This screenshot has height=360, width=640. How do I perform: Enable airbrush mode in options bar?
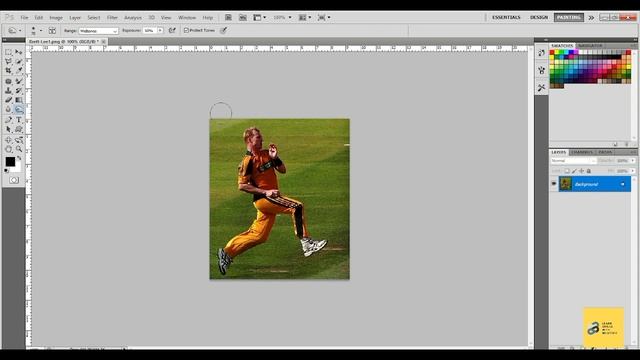pyautogui.click(x=172, y=30)
